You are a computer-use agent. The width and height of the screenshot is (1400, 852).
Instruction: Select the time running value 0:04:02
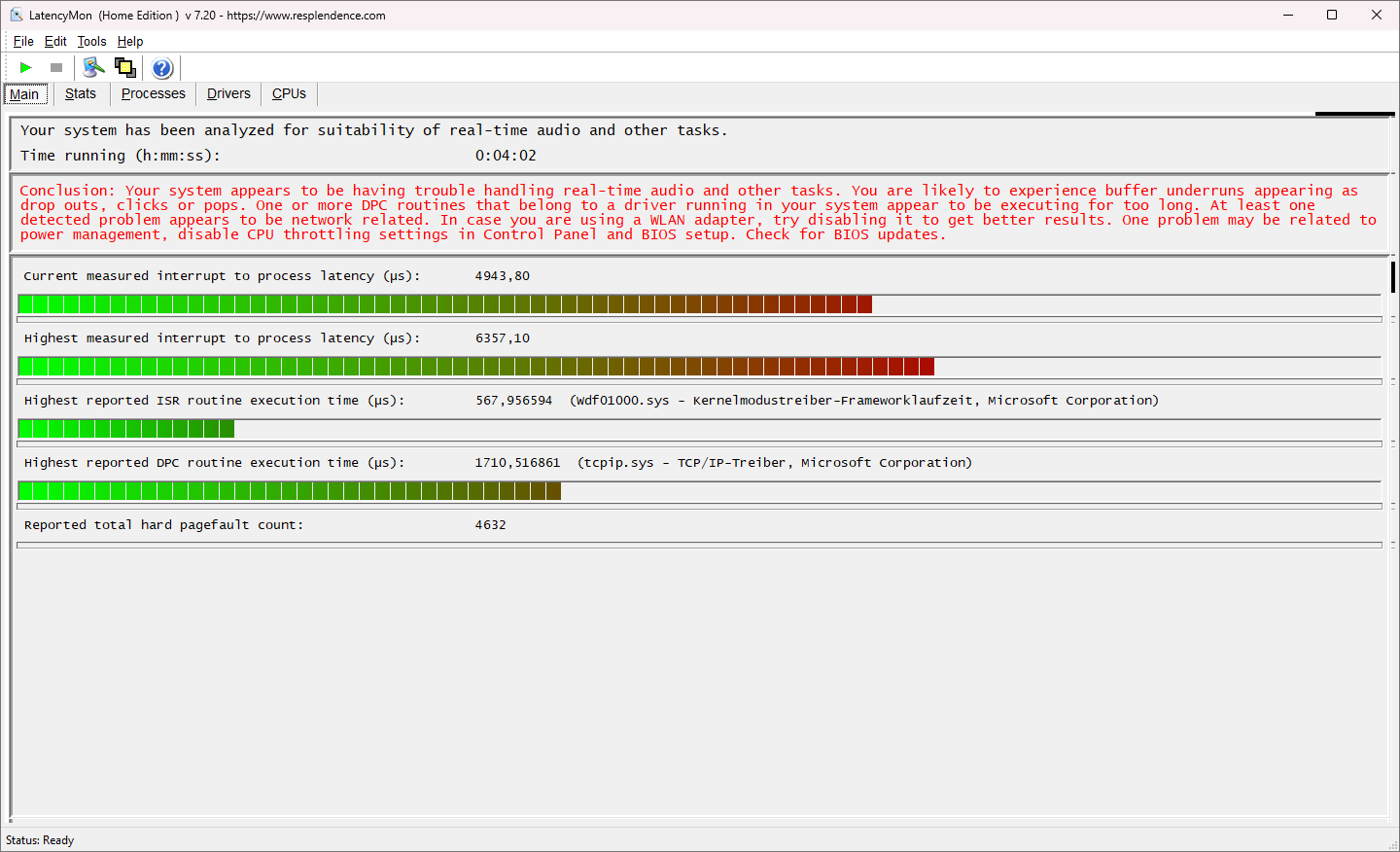click(x=506, y=156)
